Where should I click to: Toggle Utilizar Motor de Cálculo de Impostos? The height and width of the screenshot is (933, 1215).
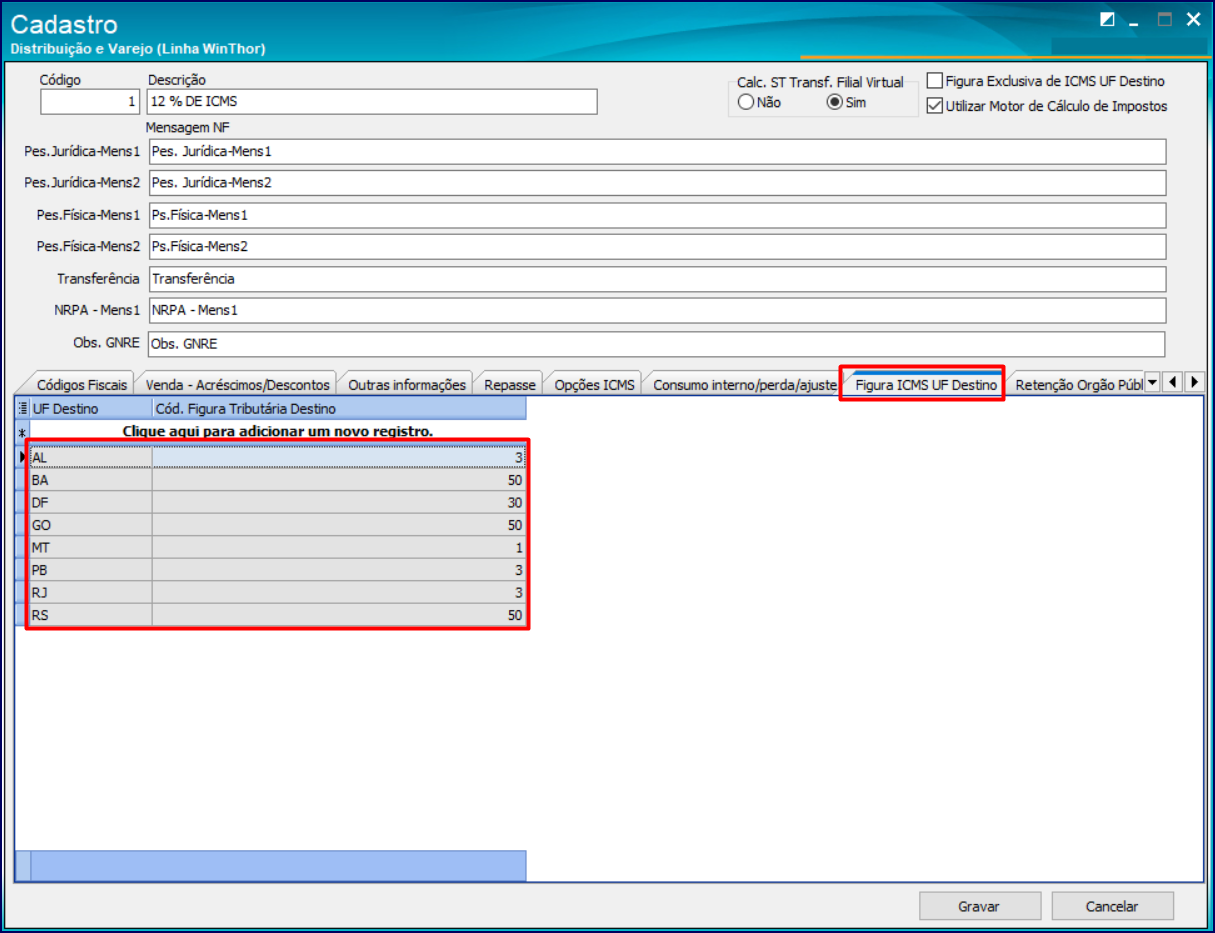[934, 105]
